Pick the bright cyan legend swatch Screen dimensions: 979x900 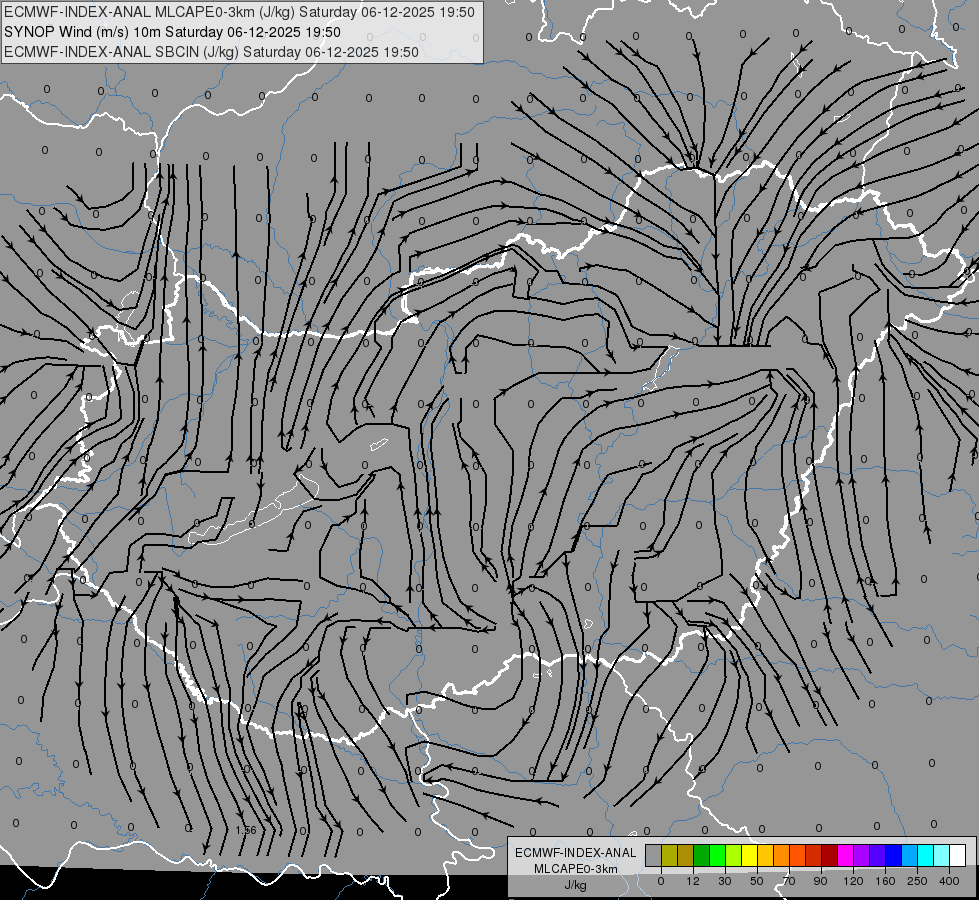point(926,855)
